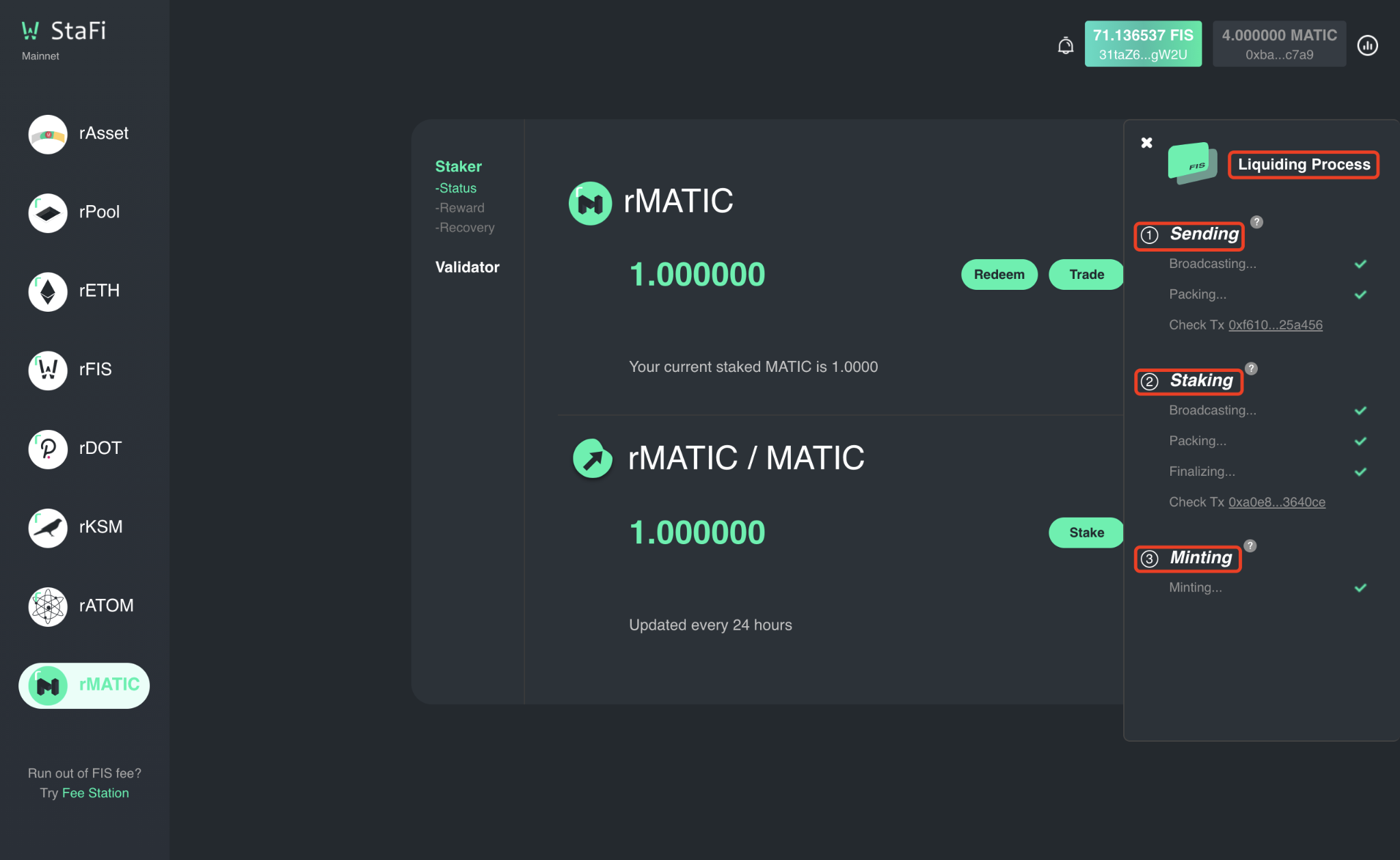Click the Minting step heading
The height and width of the screenshot is (860, 1400).
1200,558
